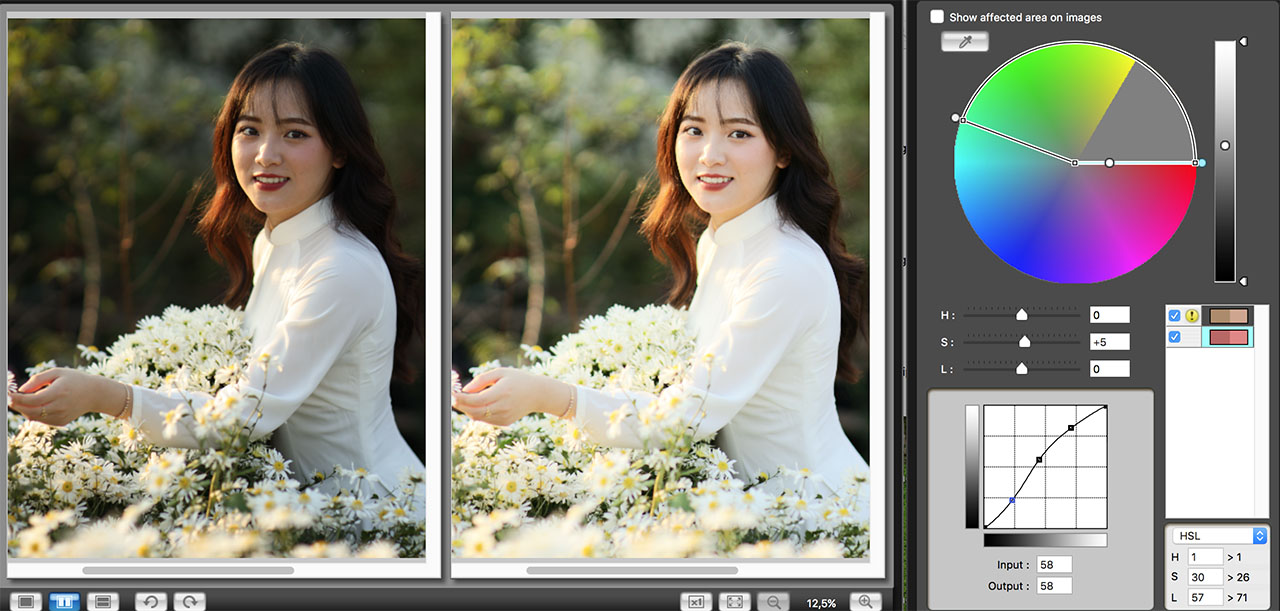Screen dimensions: 1280x611
Task: Uncheck the first color adjustment entry
Action: pos(1175,316)
